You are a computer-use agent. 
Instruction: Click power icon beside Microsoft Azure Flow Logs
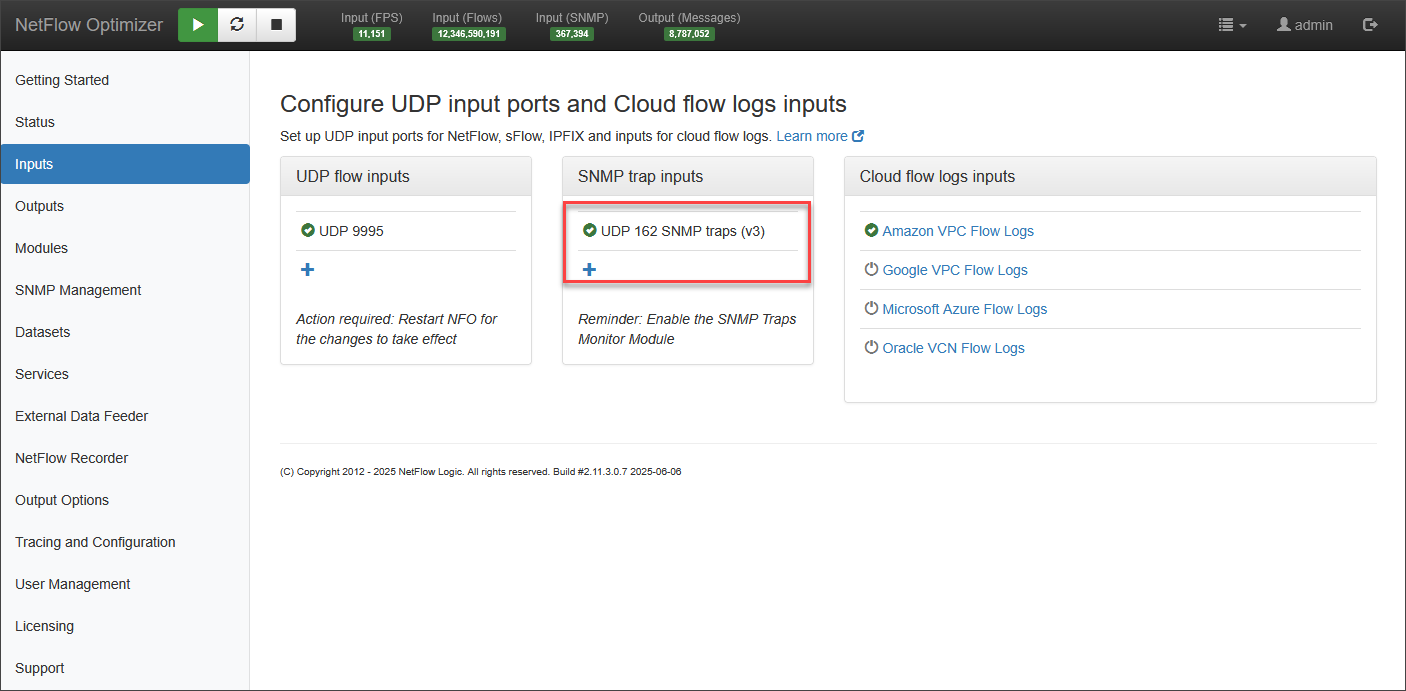871,309
